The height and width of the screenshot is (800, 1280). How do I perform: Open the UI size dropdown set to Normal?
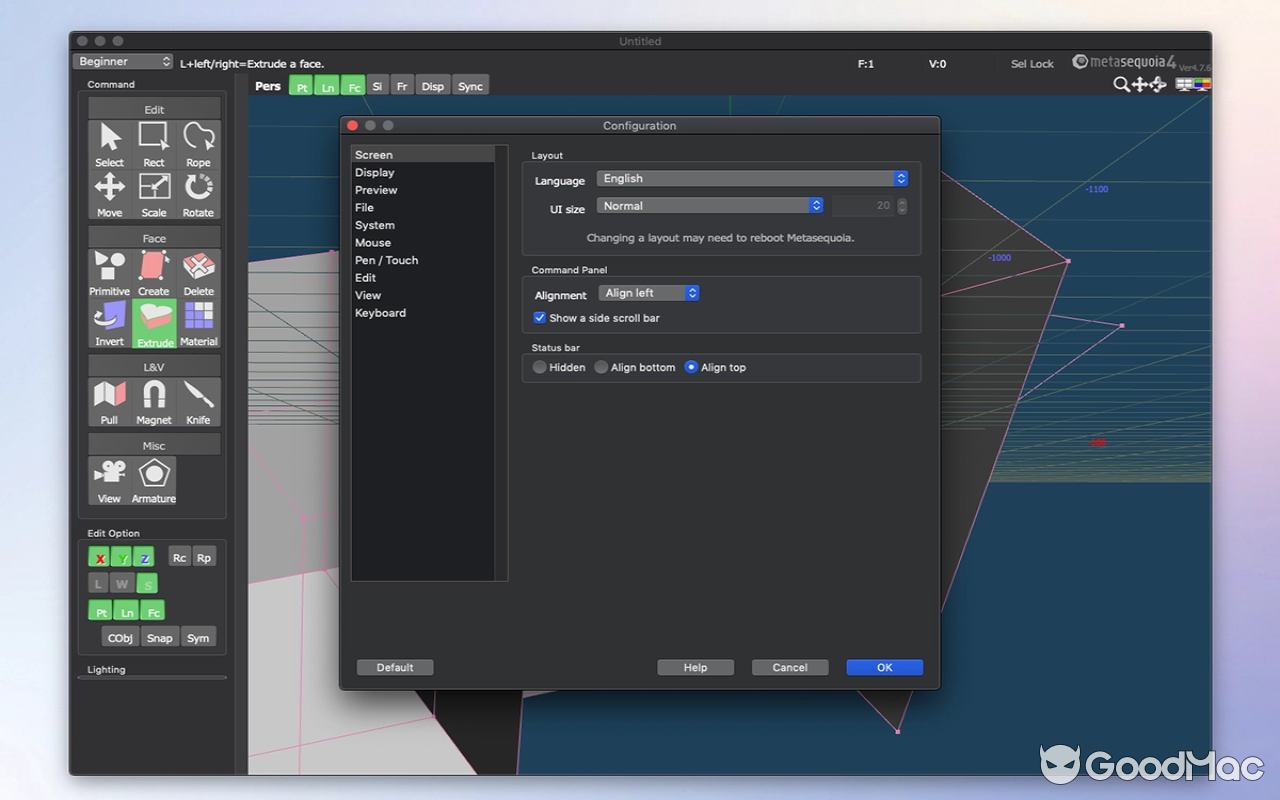710,205
